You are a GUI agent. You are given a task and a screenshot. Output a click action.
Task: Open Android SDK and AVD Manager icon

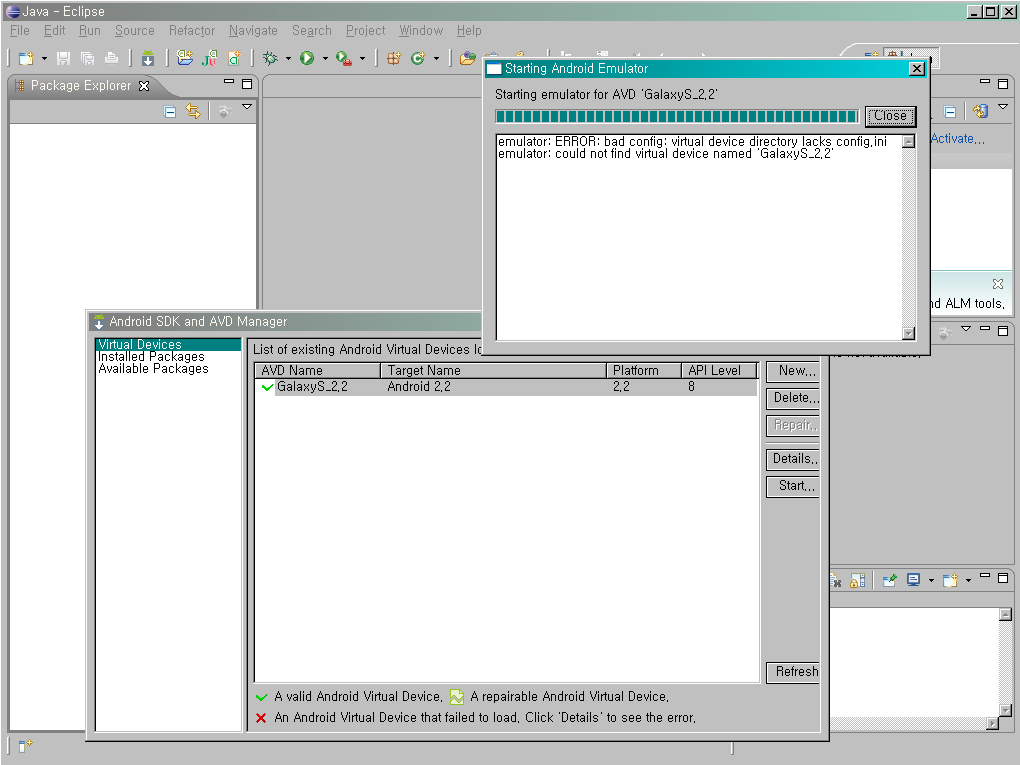pos(148,59)
